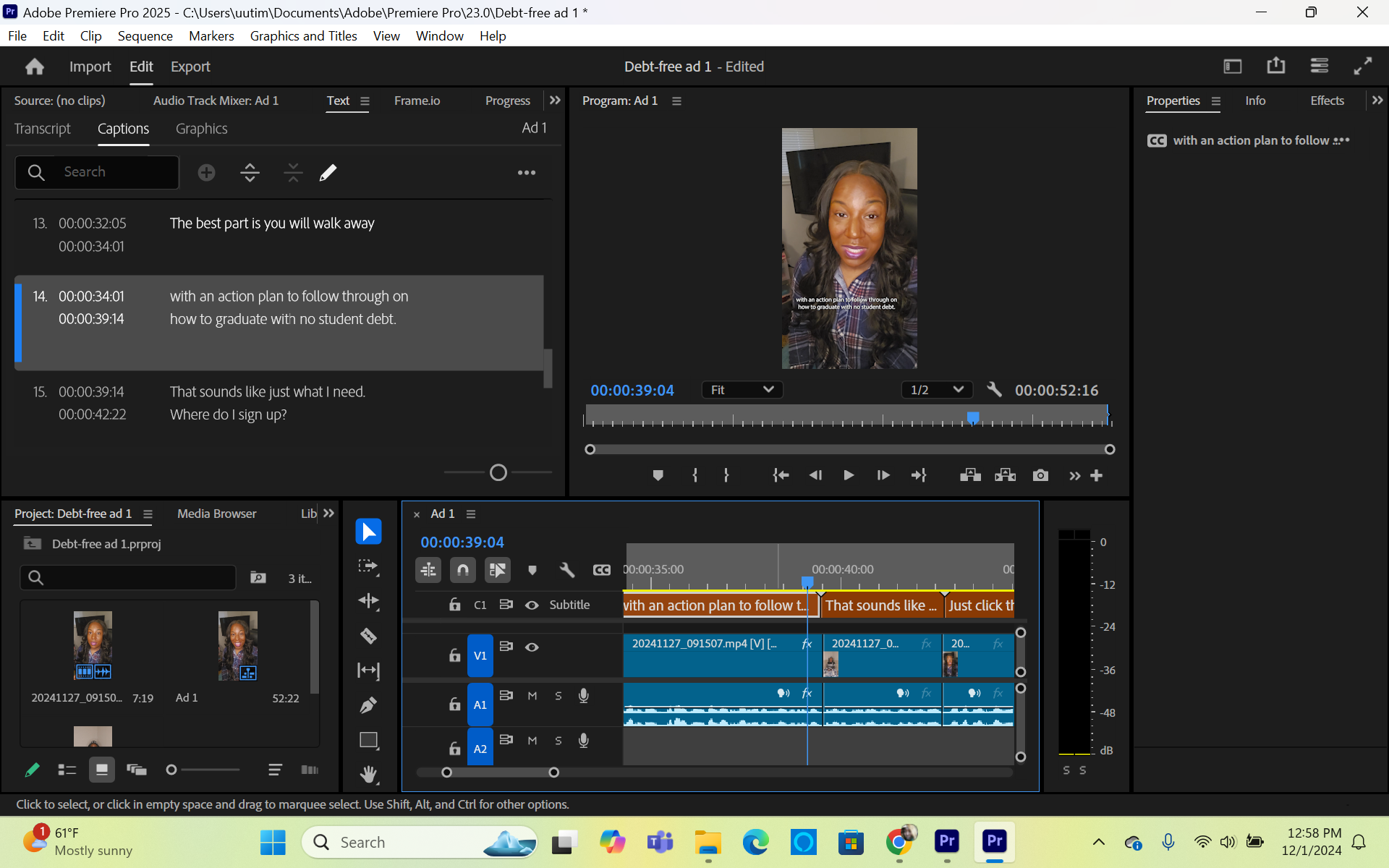
Task: Toggle subtitle track visibility eye icon
Action: [532, 605]
